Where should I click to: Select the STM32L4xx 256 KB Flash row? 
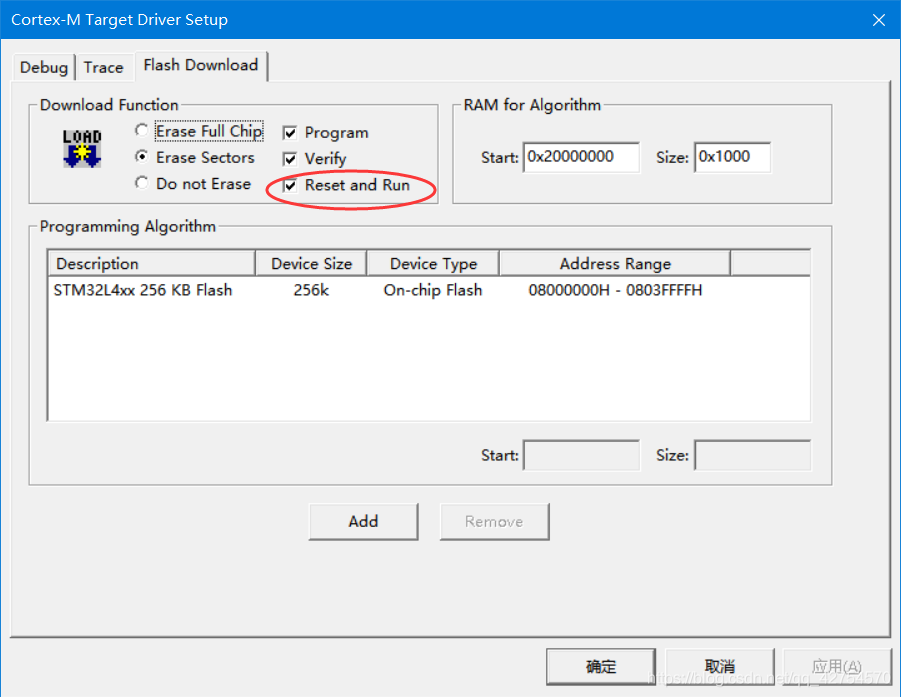429,290
